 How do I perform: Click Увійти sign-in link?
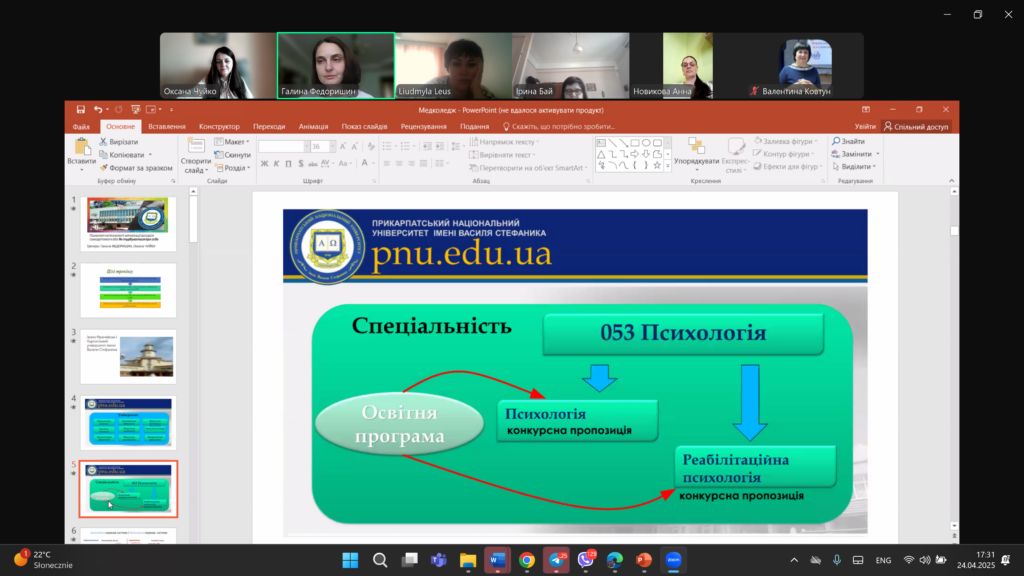(865, 127)
